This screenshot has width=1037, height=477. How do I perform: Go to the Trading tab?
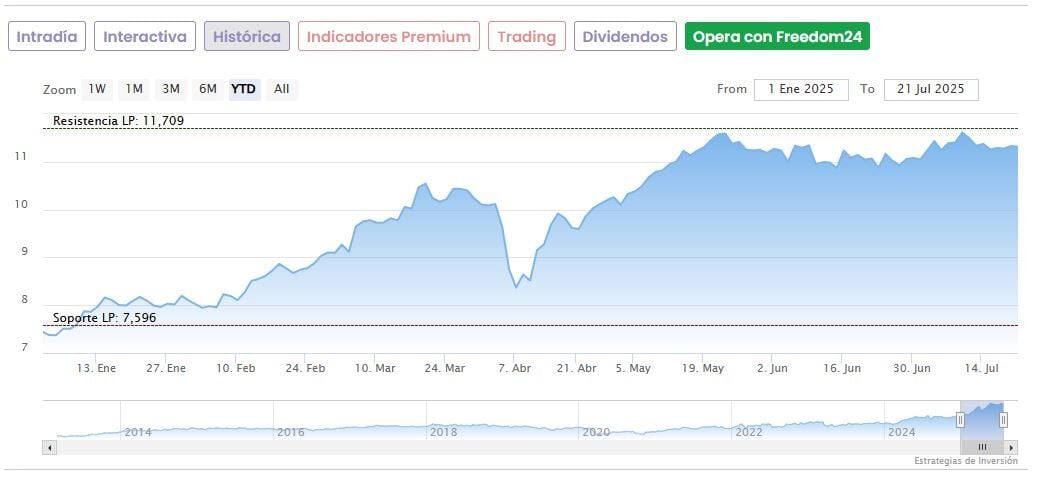click(x=526, y=37)
